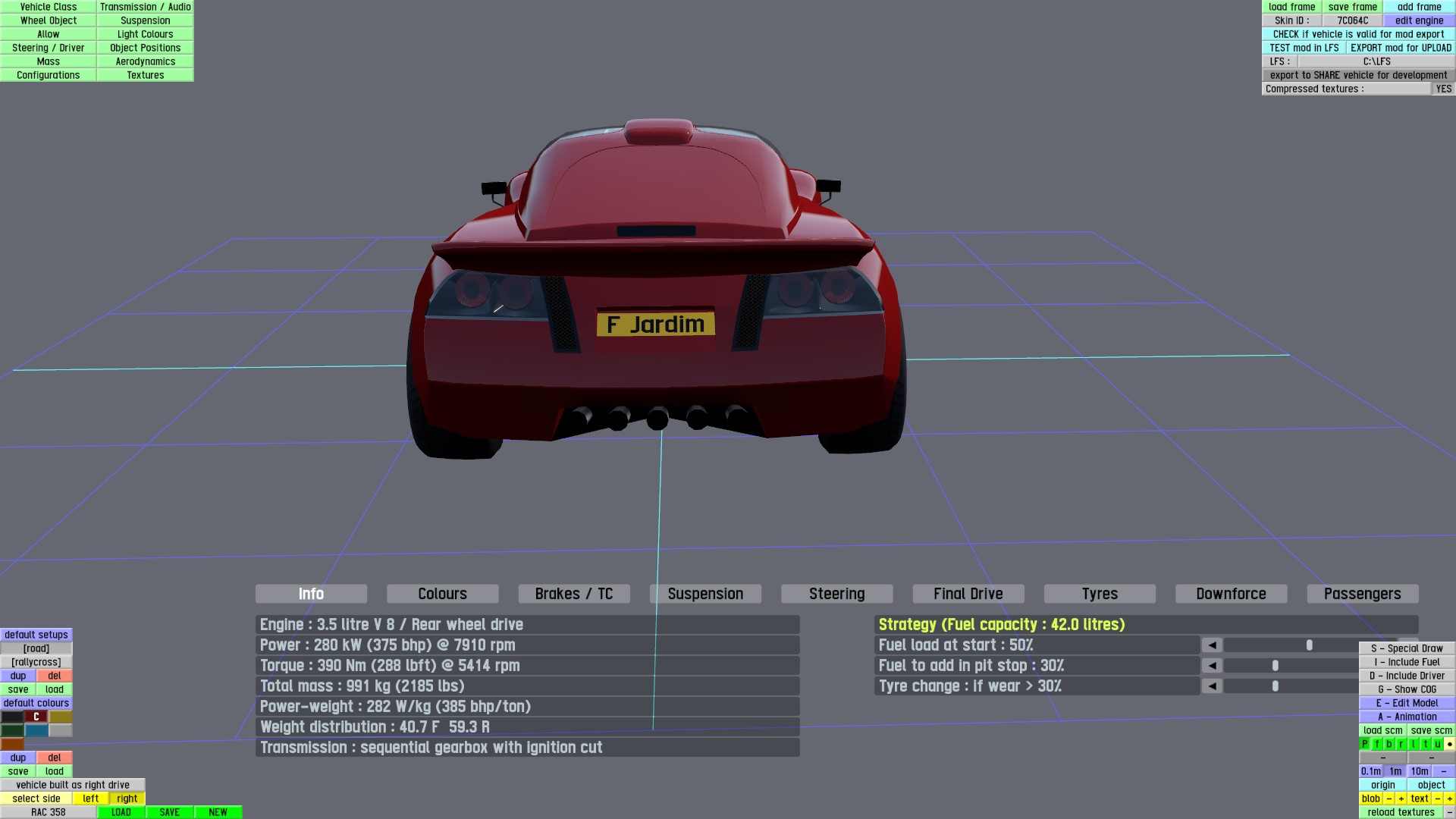The image size is (1456, 819).
Task: Click the 'P' view mode button
Action: coord(1365,744)
